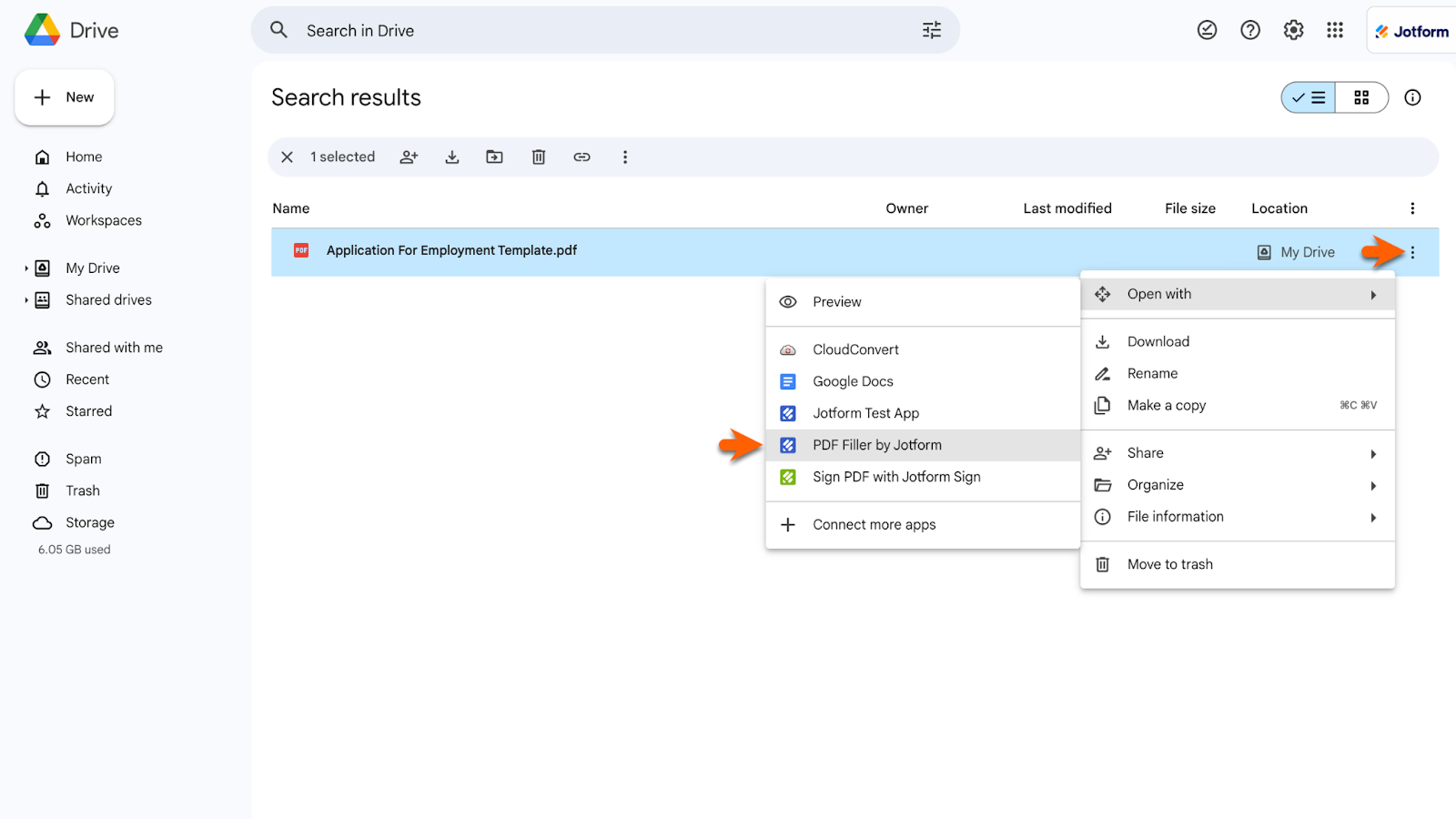The height and width of the screenshot is (819, 1456).
Task: Click the Owner column header
Action: pyautogui.click(x=907, y=208)
